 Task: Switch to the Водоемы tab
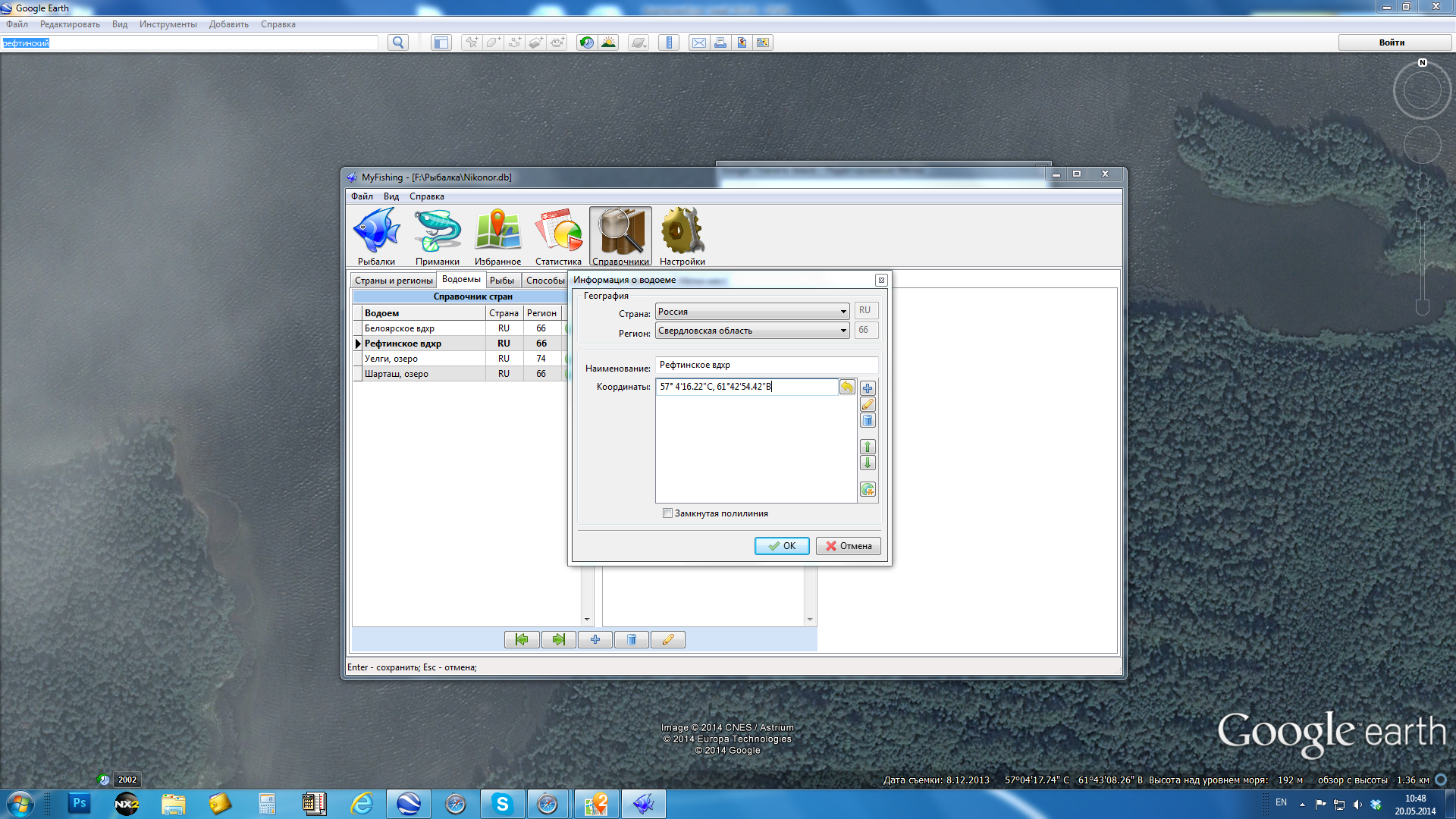coord(461,280)
